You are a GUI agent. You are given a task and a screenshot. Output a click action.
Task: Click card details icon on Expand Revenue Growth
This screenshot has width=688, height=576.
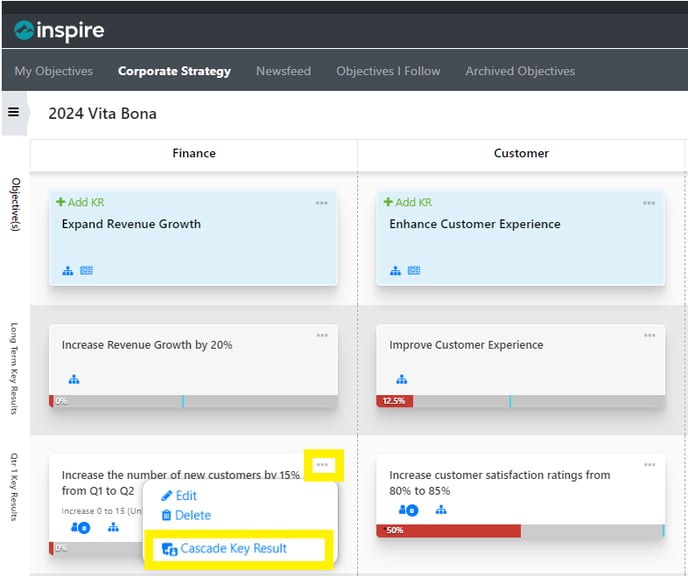click(86, 271)
